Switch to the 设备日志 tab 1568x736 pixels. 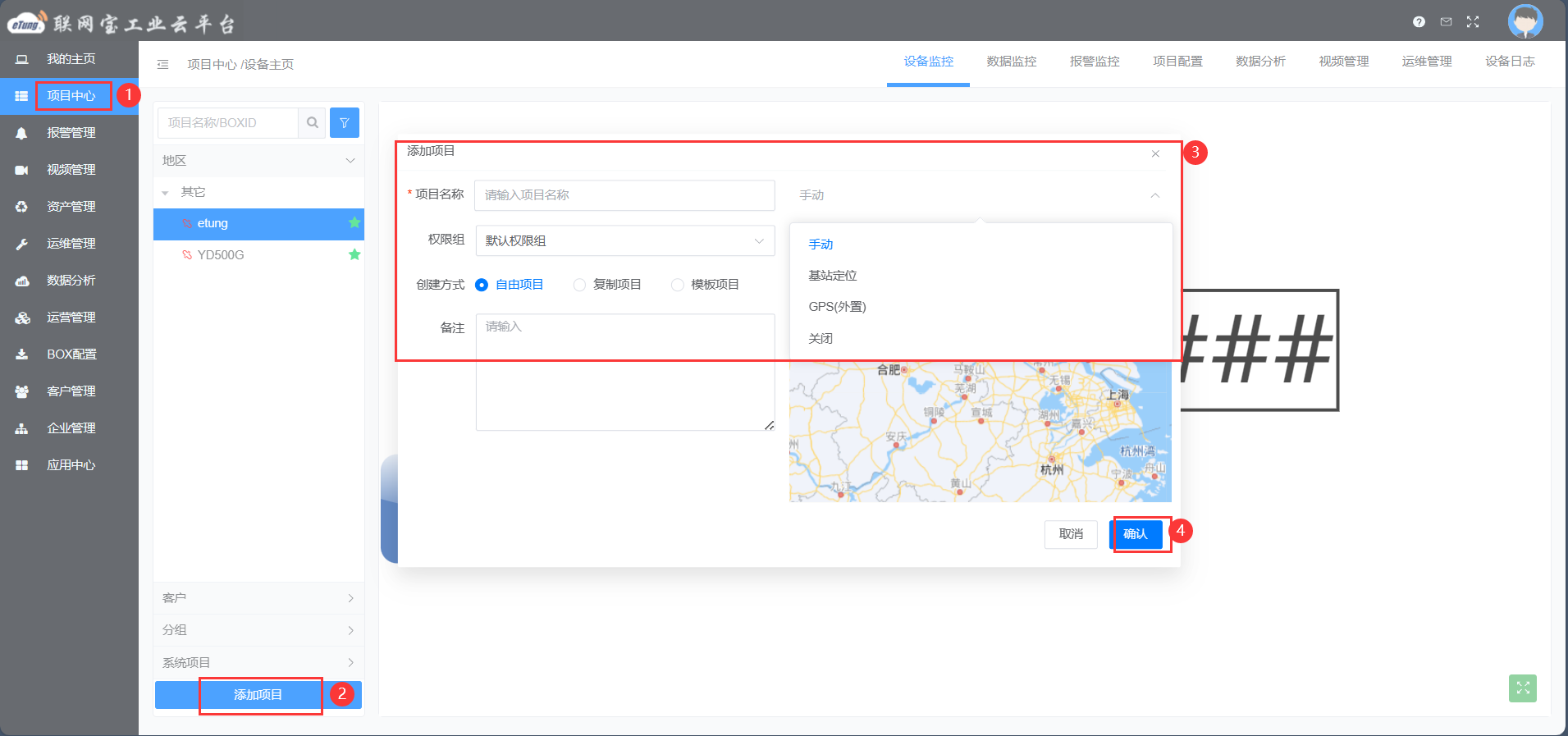[x=1510, y=62]
